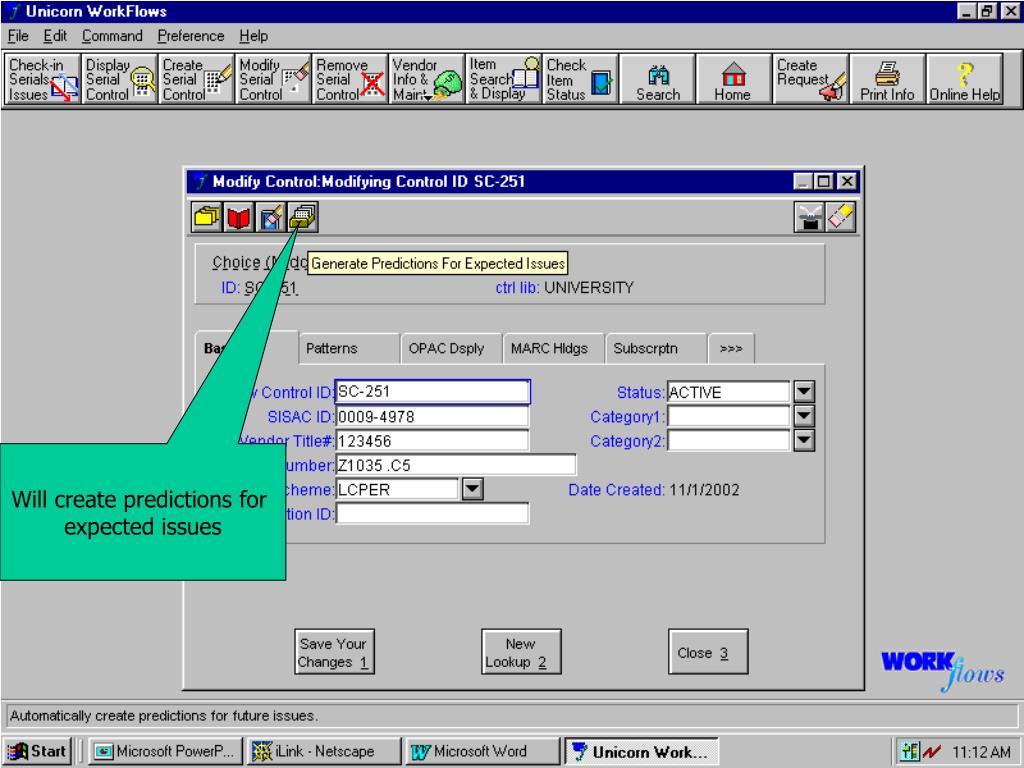
Task: Open Create Serial Control wizard
Action: pyautogui.click(x=197, y=79)
